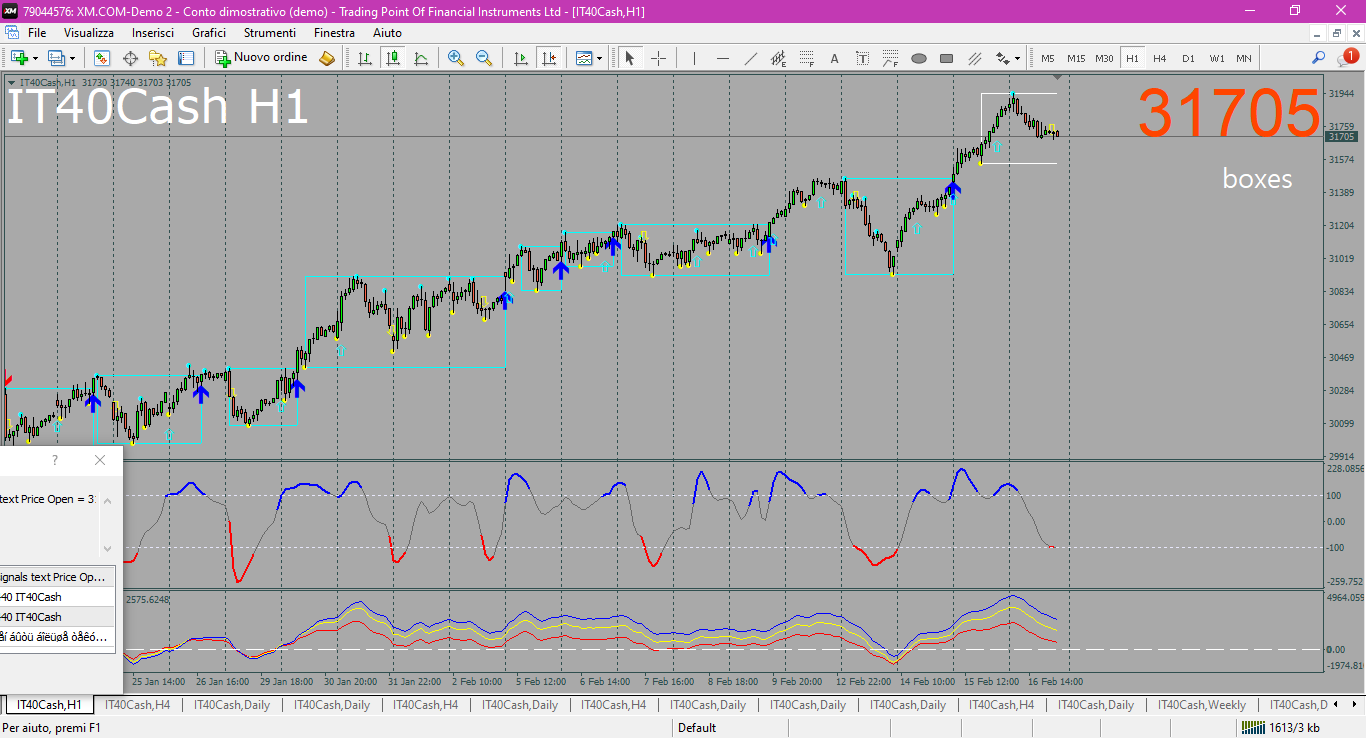Image resolution: width=1366 pixels, height=738 pixels.
Task: Select the crosshair tool
Action: [658, 58]
